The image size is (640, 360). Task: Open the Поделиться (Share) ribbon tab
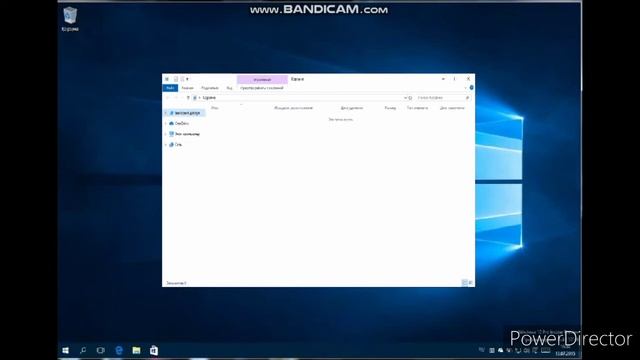210,88
